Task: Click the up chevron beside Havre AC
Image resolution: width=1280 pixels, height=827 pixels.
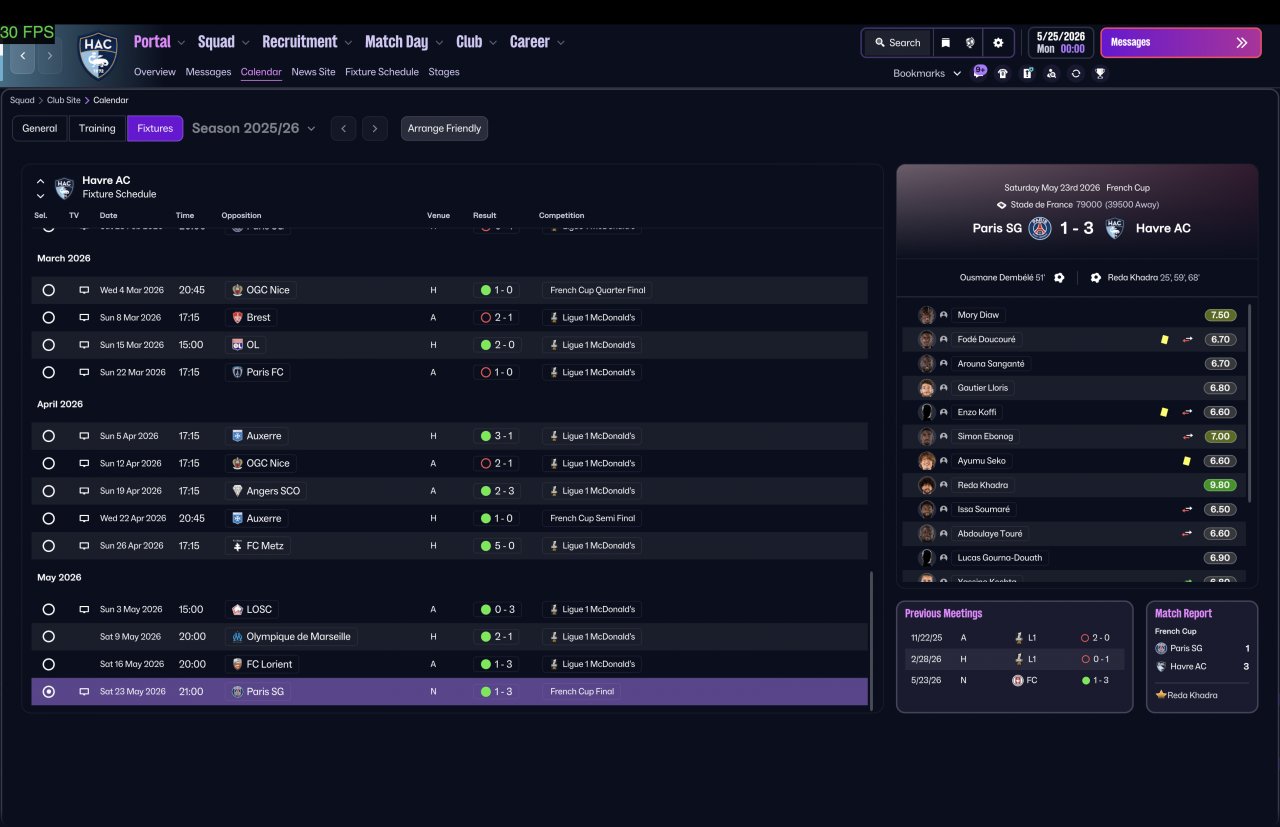Action: coord(40,181)
